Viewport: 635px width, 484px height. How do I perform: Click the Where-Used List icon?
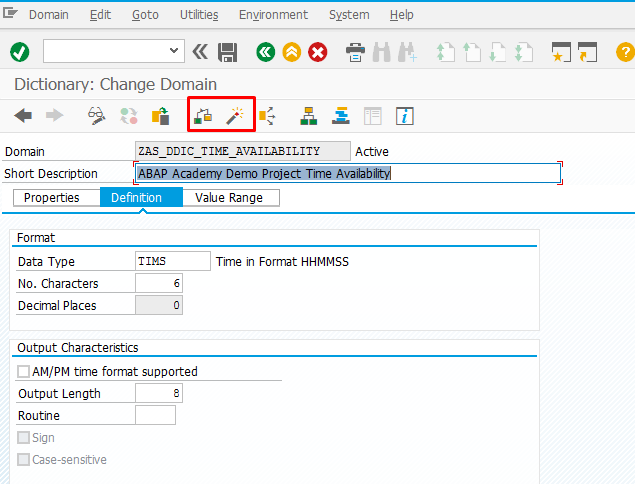point(267,116)
